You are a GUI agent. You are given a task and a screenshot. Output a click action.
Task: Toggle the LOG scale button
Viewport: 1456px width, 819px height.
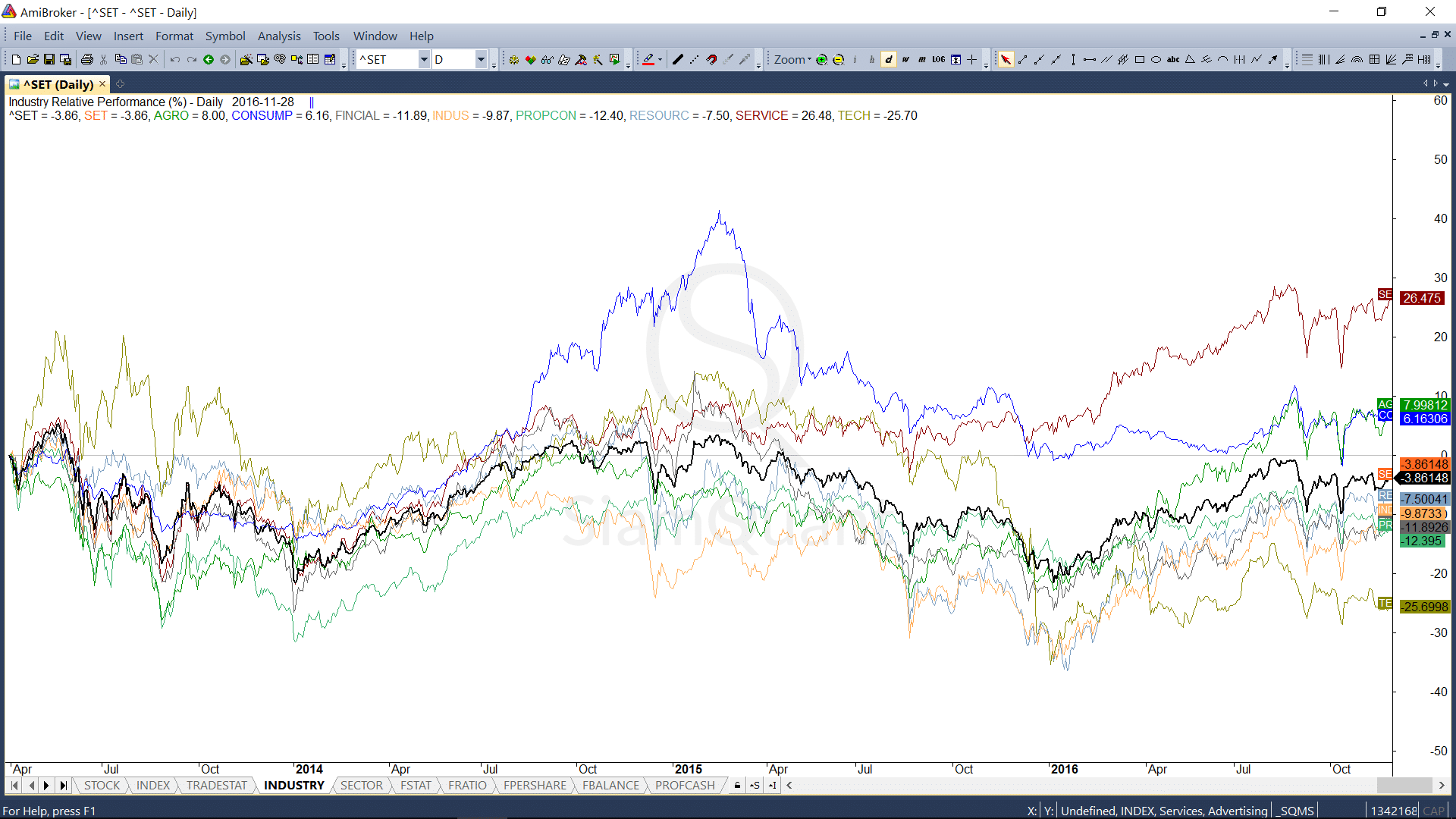coord(938,59)
